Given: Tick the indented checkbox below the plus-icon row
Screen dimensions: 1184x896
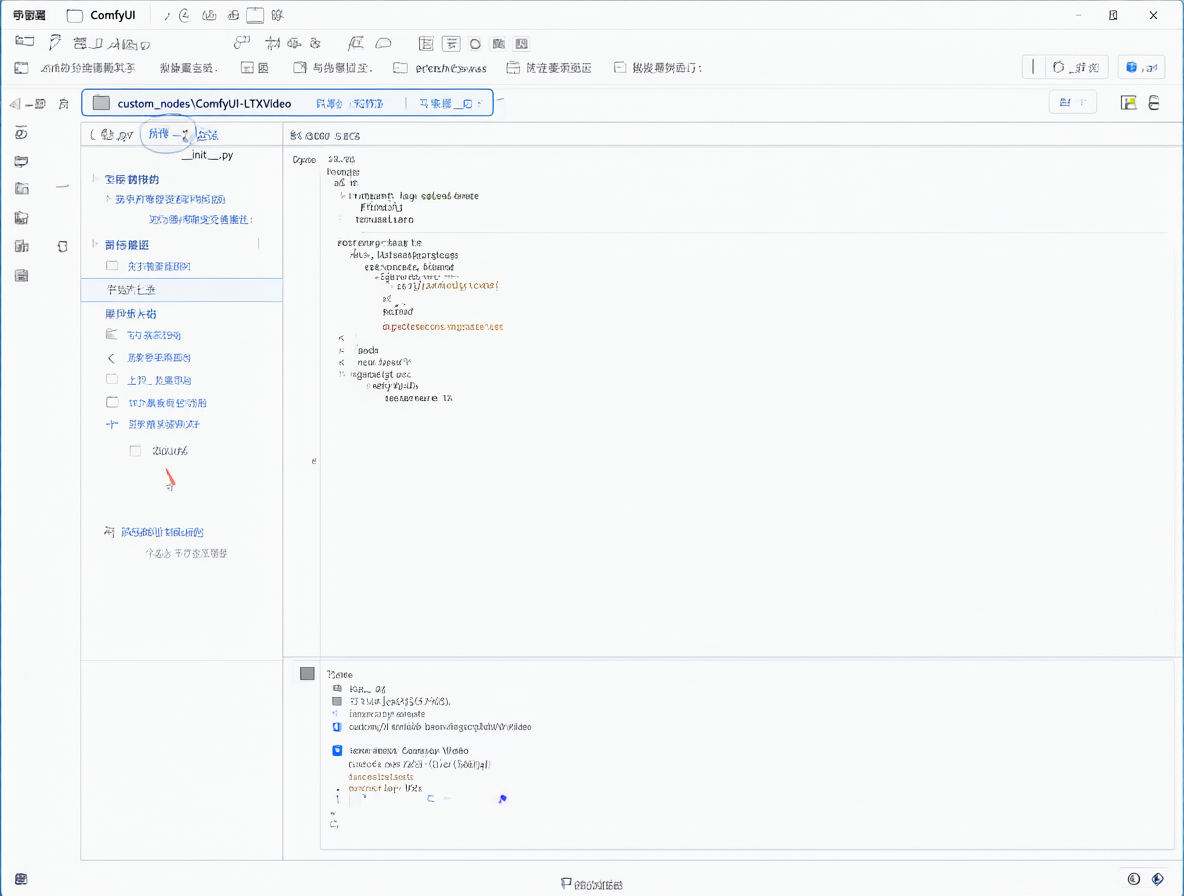Looking at the screenshot, I should pos(135,451).
